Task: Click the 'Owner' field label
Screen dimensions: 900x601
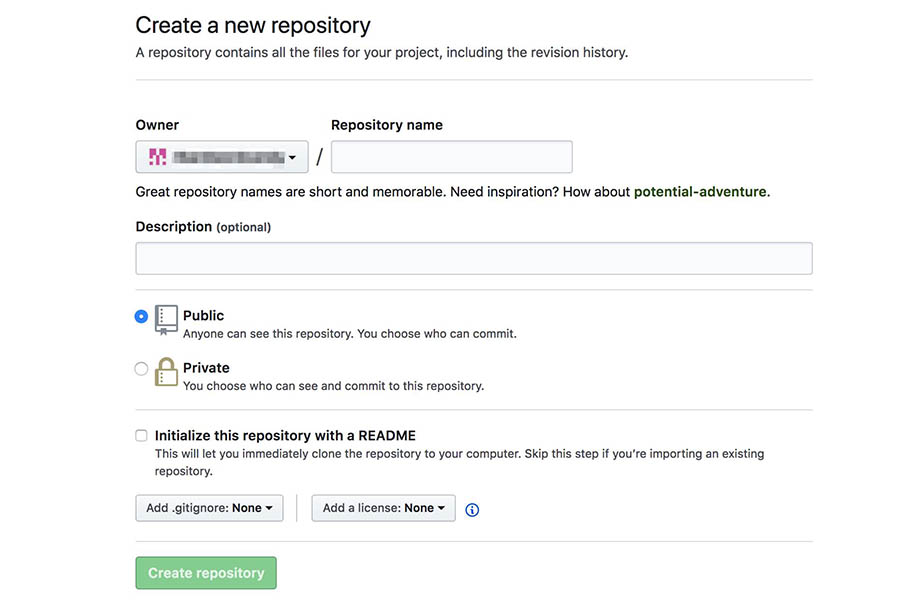Action: (157, 125)
